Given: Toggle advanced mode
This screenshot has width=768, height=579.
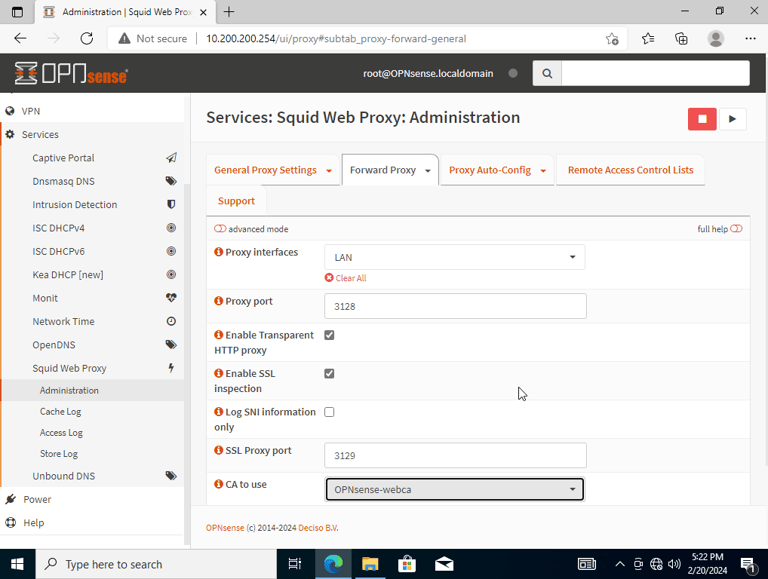Looking at the screenshot, I should point(220,229).
